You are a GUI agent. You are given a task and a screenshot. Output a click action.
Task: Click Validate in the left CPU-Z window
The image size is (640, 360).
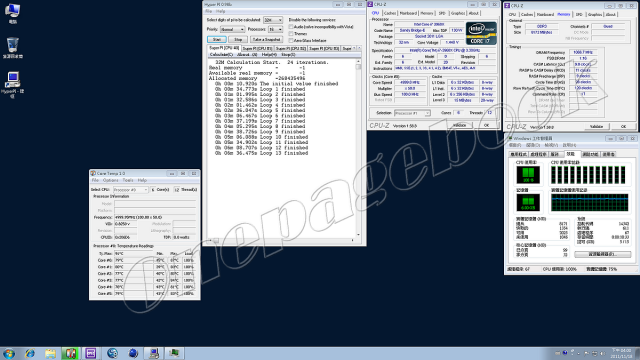click(460, 125)
